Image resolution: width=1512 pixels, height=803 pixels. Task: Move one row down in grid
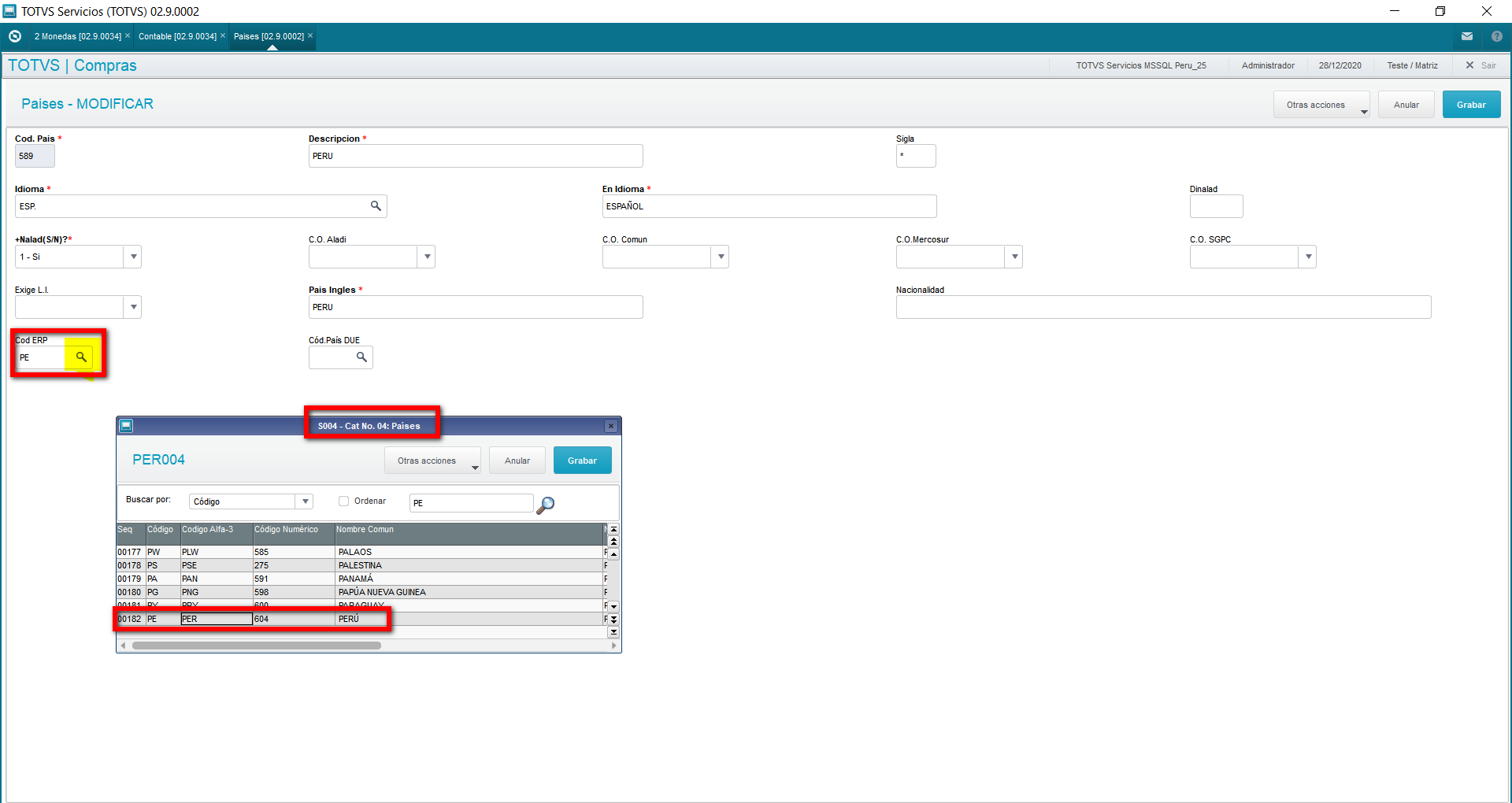click(613, 607)
